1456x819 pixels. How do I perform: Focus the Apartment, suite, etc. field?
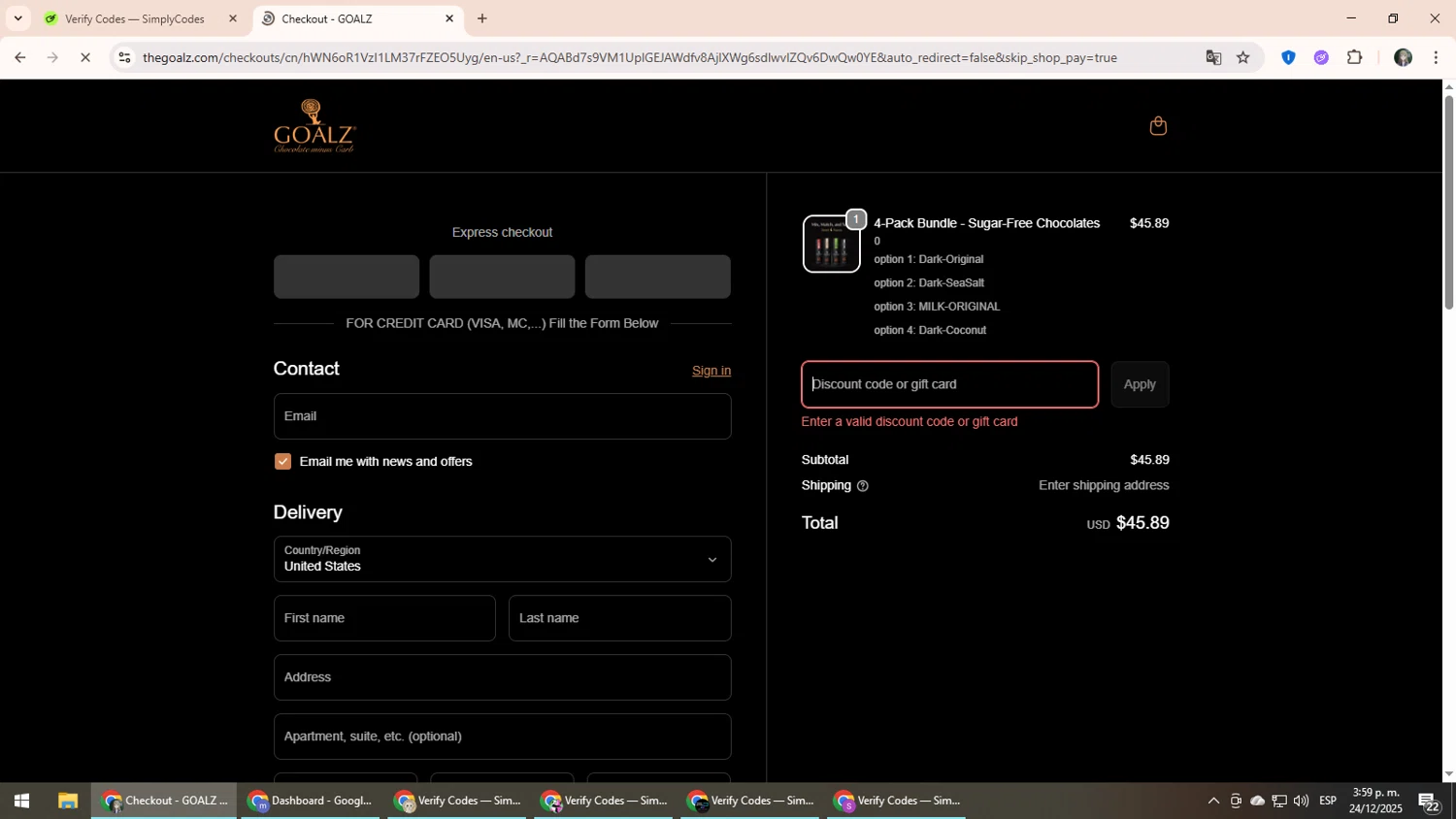pos(502,737)
